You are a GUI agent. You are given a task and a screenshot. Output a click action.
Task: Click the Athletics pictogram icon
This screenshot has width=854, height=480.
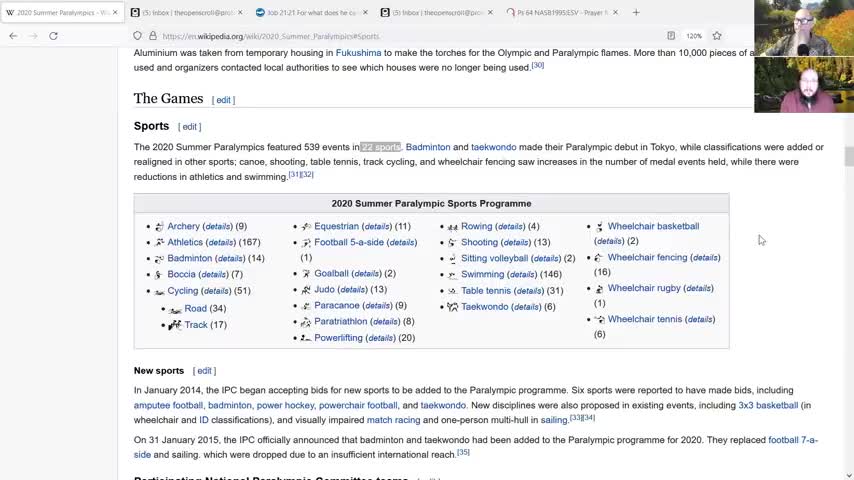(x=159, y=242)
